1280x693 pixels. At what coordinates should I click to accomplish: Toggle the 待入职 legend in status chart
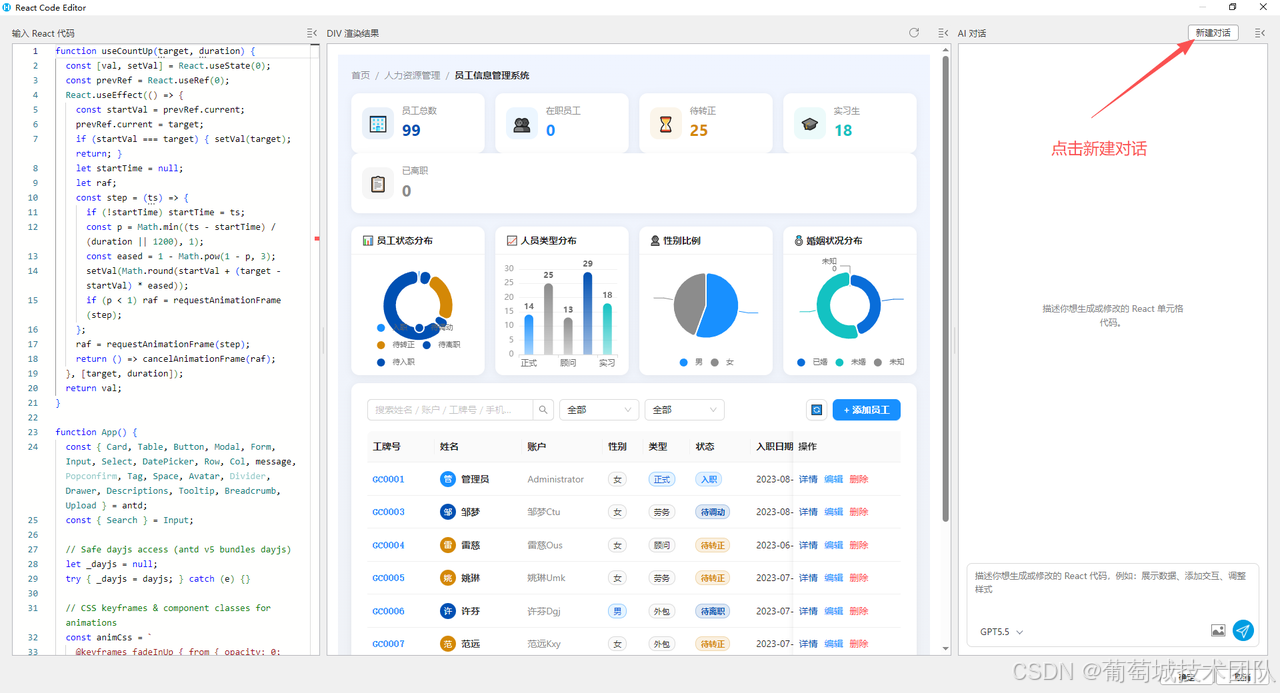[396, 362]
